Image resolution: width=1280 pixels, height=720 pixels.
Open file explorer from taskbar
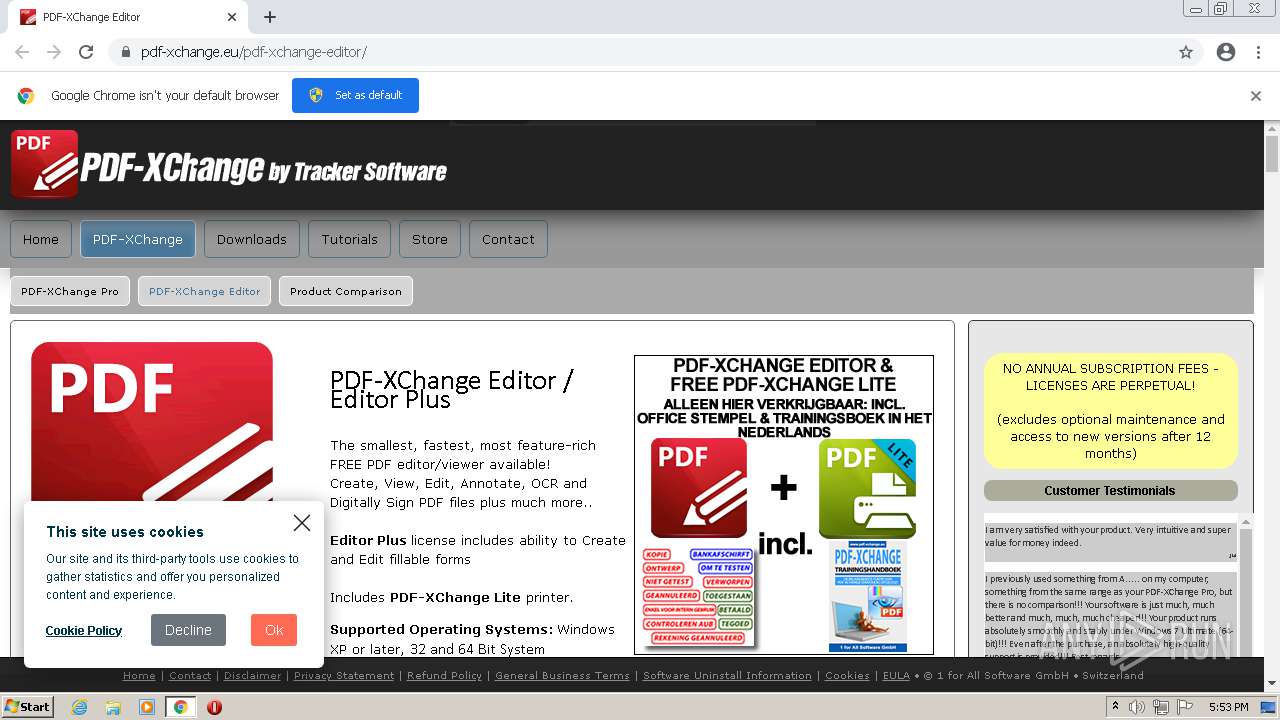pos(113,707)
